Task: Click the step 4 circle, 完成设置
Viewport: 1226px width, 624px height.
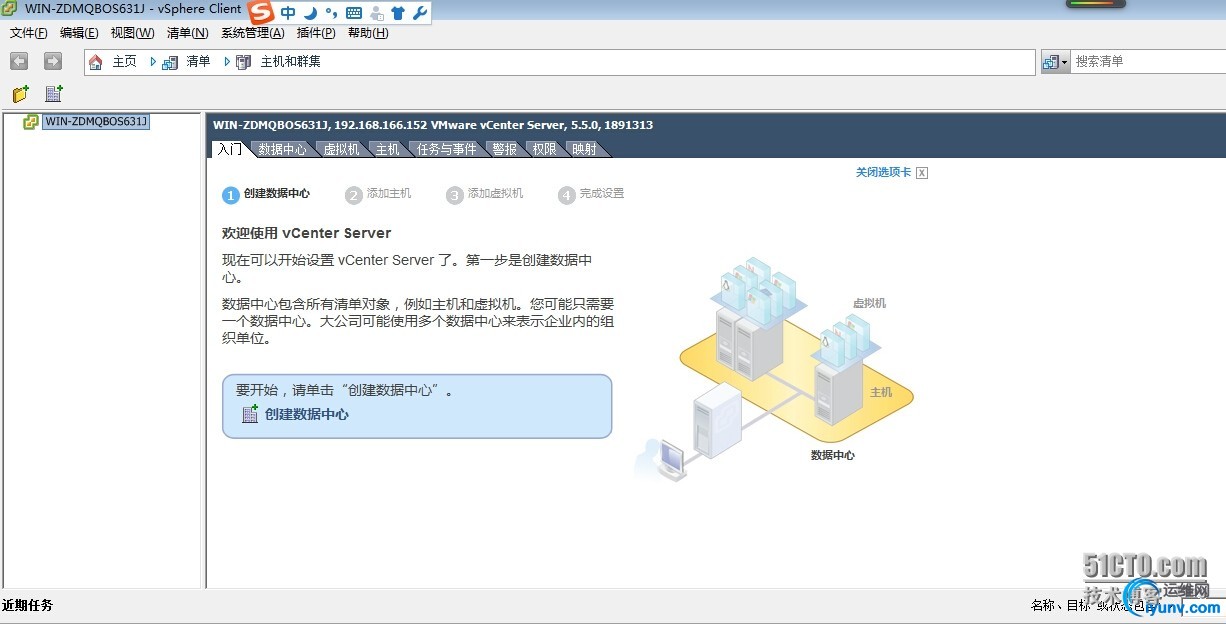Action: click(567, 195)
